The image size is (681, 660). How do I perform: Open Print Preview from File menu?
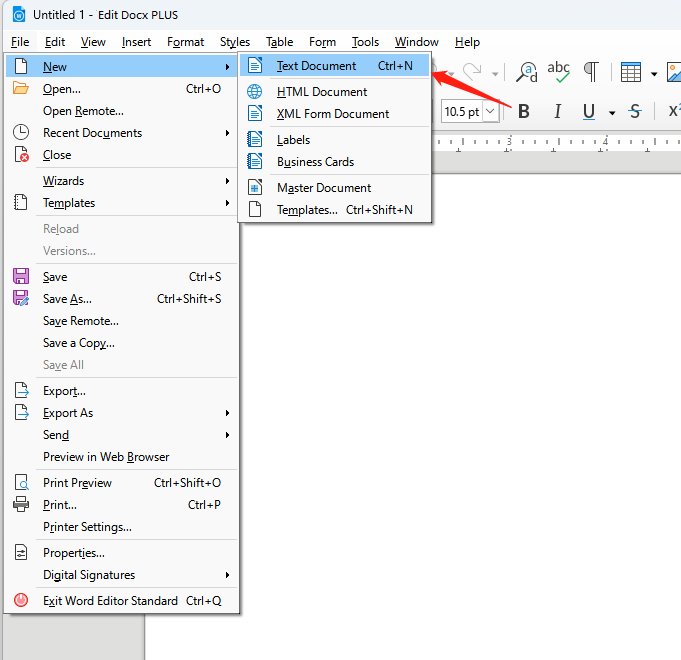coord(122,483)
